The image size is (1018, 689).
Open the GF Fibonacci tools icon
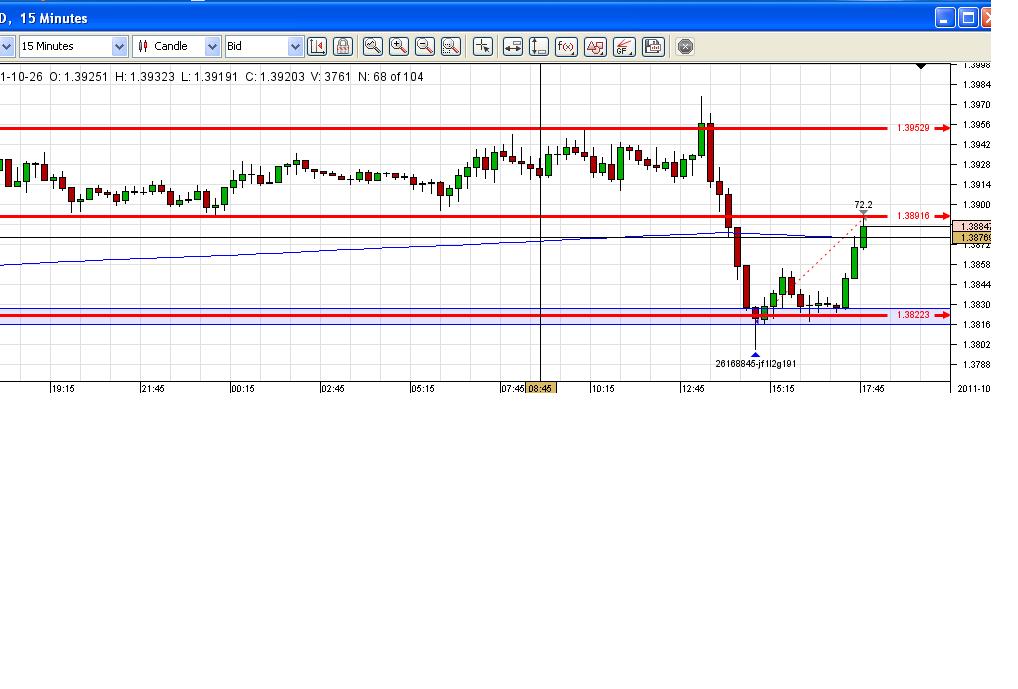[x=624, y=46]
